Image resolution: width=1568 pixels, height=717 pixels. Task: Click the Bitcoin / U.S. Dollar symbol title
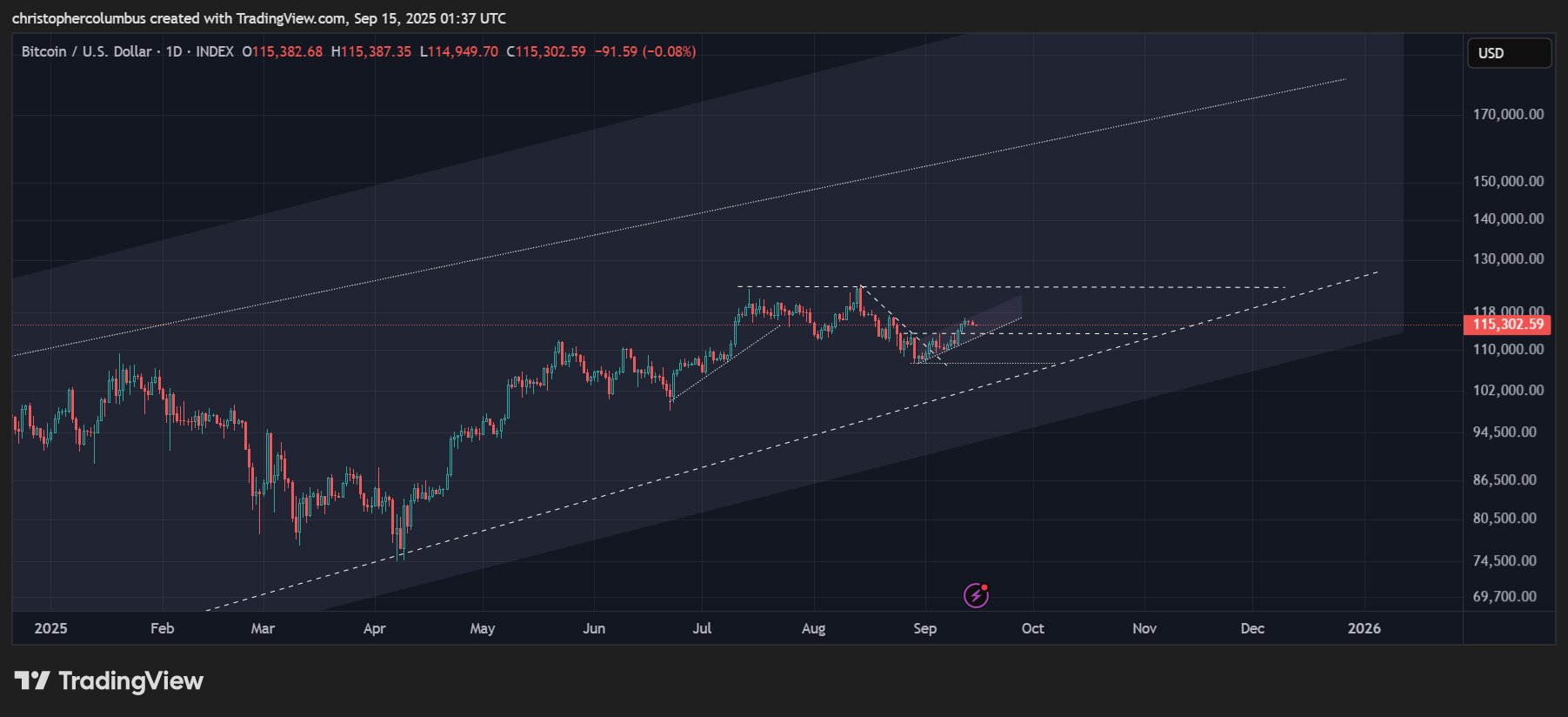click(86, 51)
